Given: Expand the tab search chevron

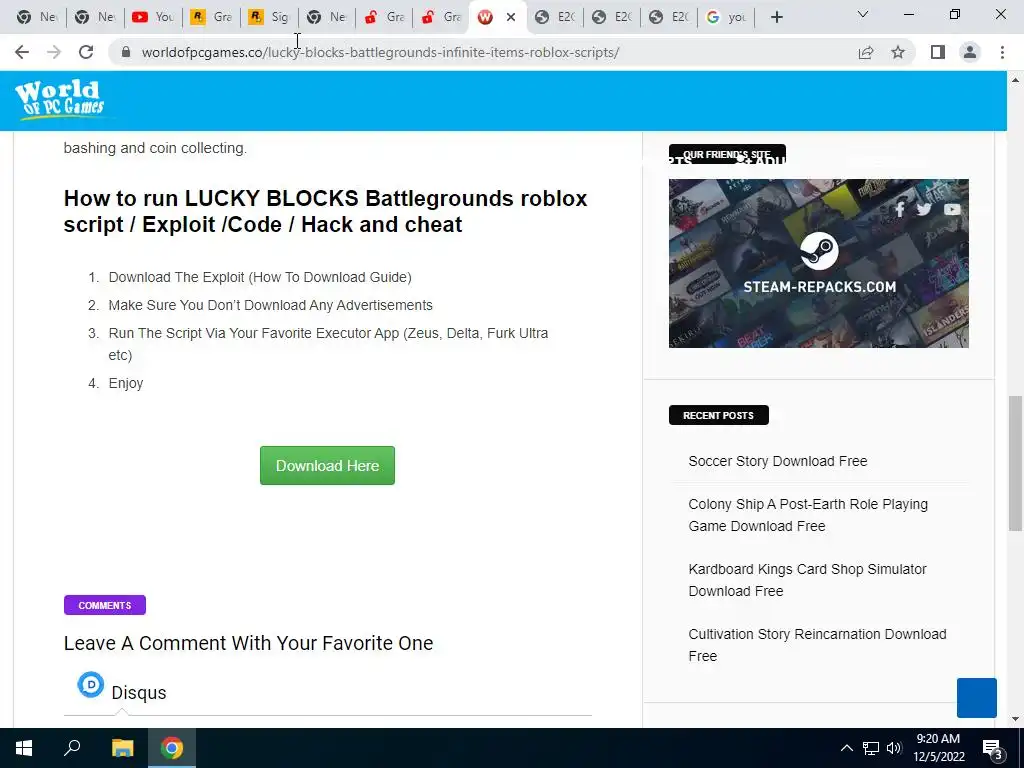Looking at the screenshot, I should pos(863,14).
